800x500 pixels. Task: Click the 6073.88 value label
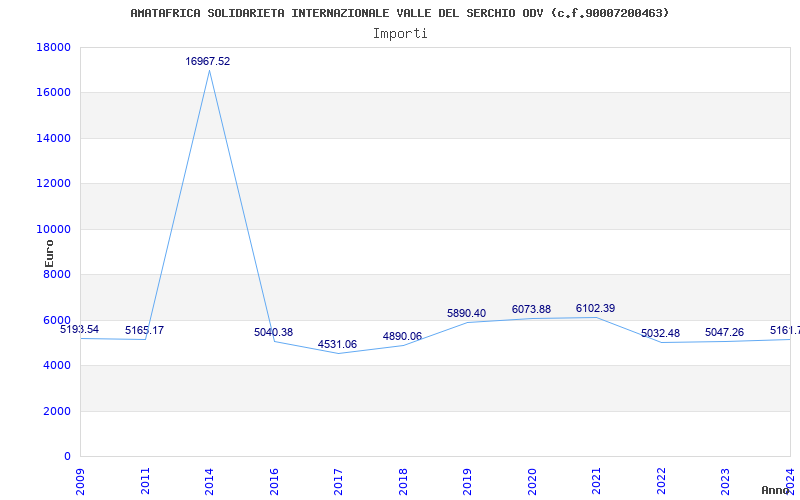coord(531,310)
